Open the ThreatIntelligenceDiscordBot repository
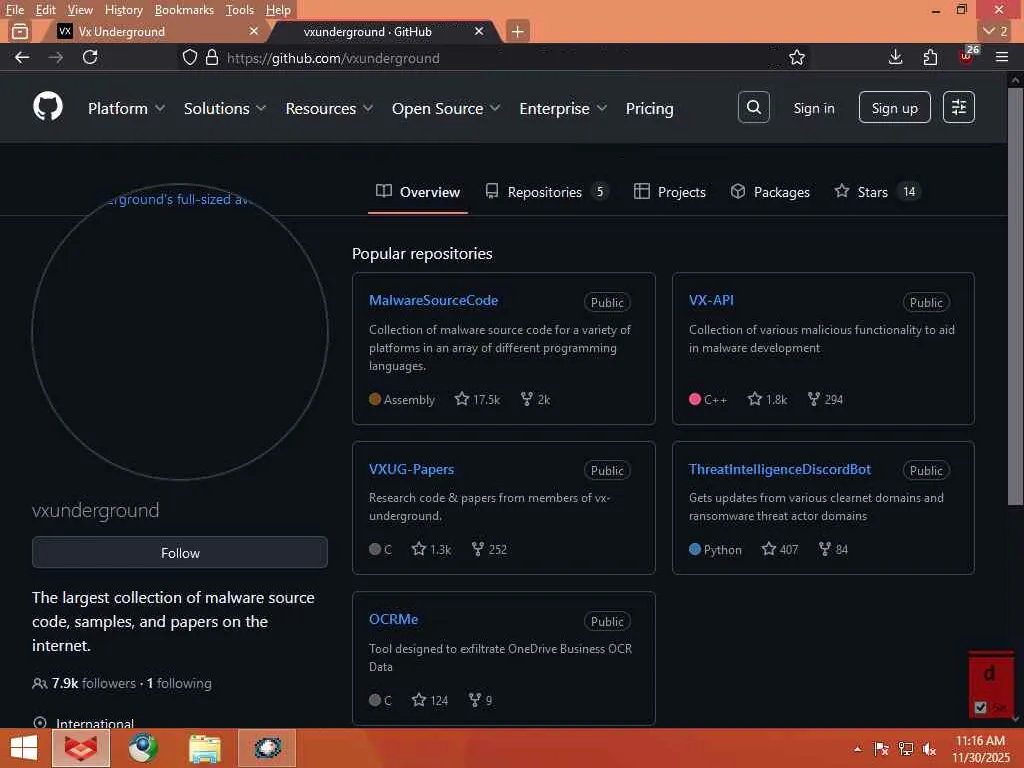The width and height of the screenshot is (1024, 768). 780,469
